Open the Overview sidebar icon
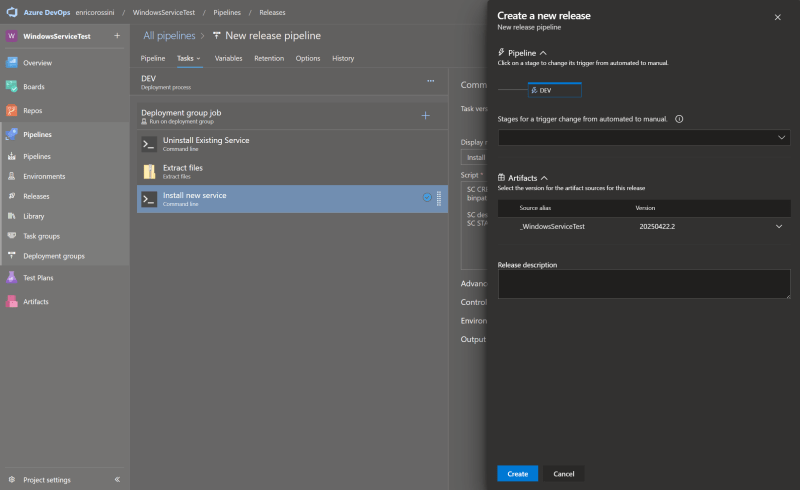 (x=12, y=63)
